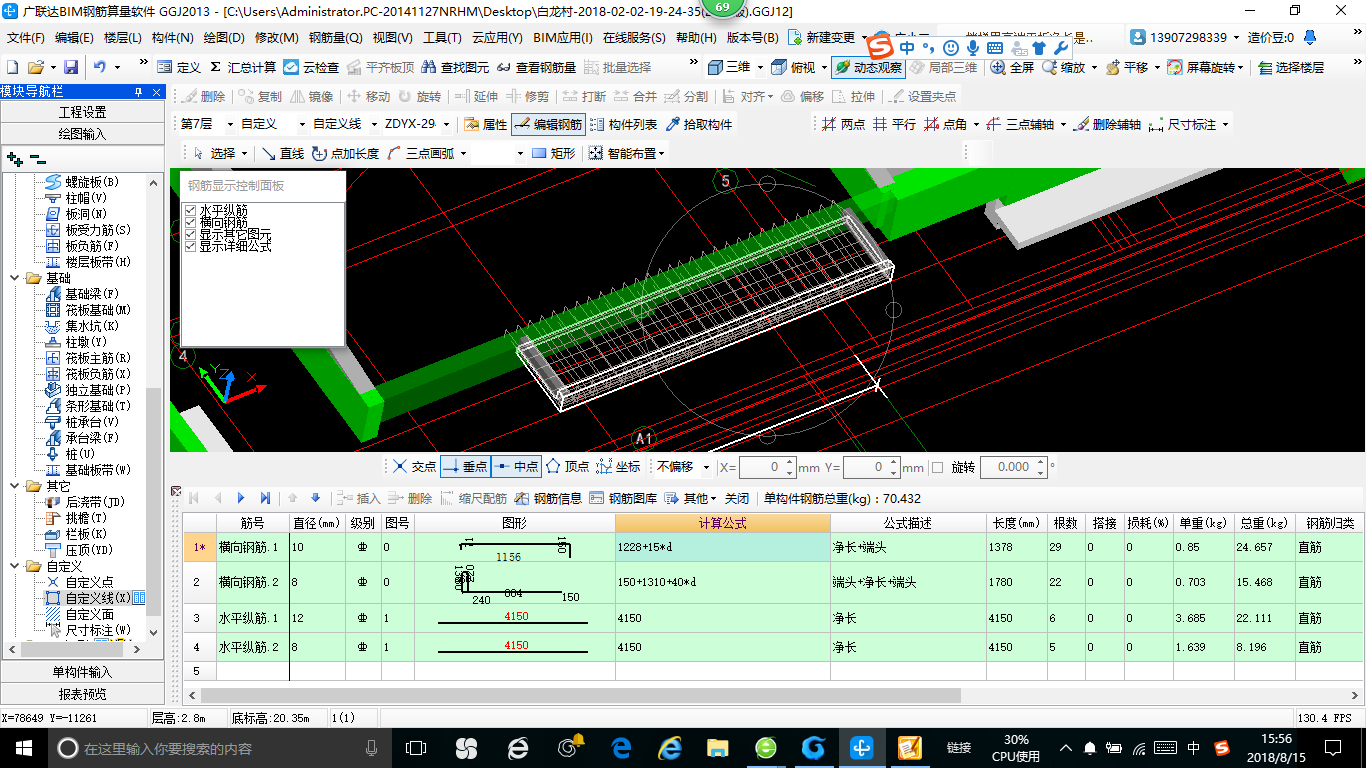Click the 单构件输入 button
Viewport: 1366px width, 768px height.
pyautogui.click(x=82, y=672)
